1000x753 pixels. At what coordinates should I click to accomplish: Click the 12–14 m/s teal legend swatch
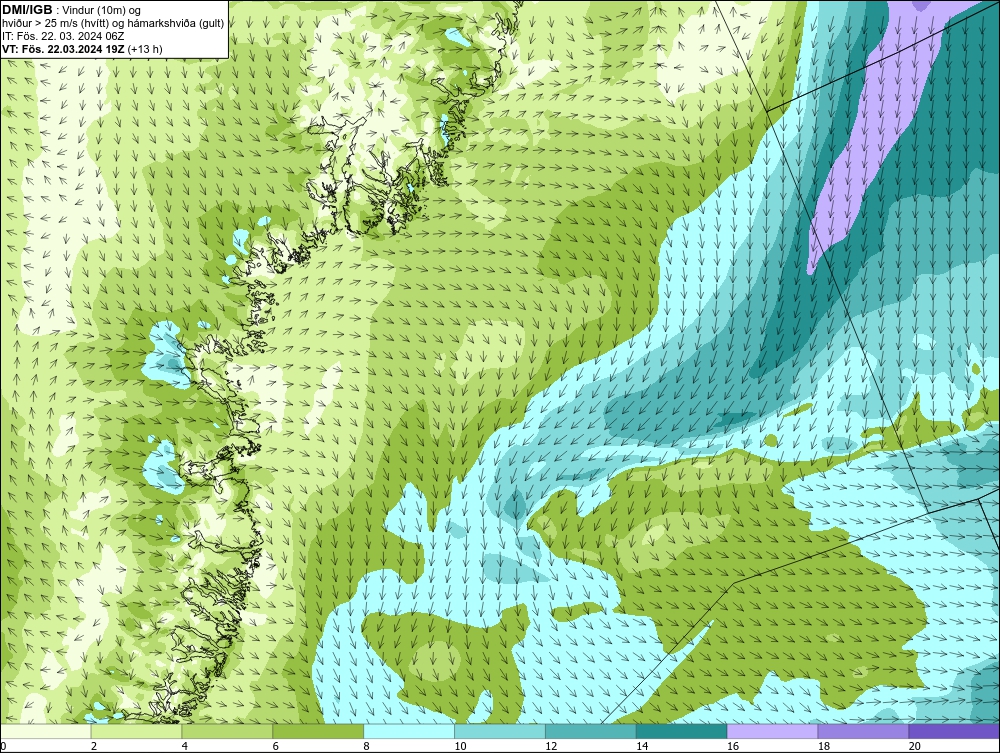pyautogui.click(x=591, y=731)
